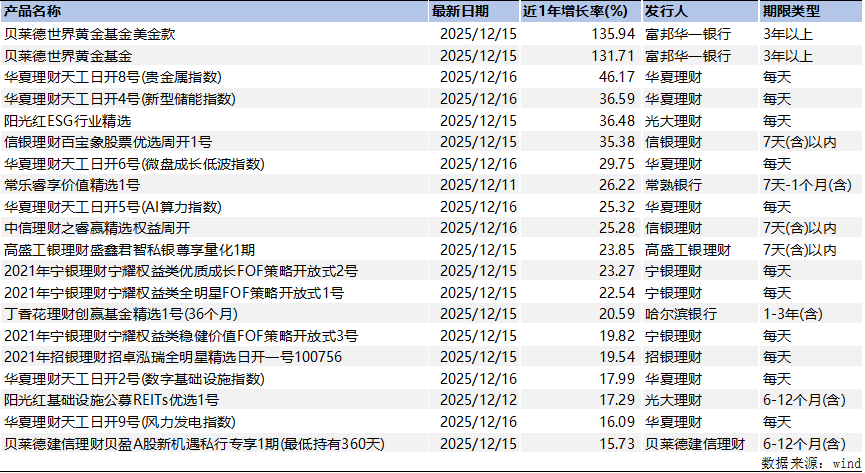Click the value 22.54

pos(617,293)
